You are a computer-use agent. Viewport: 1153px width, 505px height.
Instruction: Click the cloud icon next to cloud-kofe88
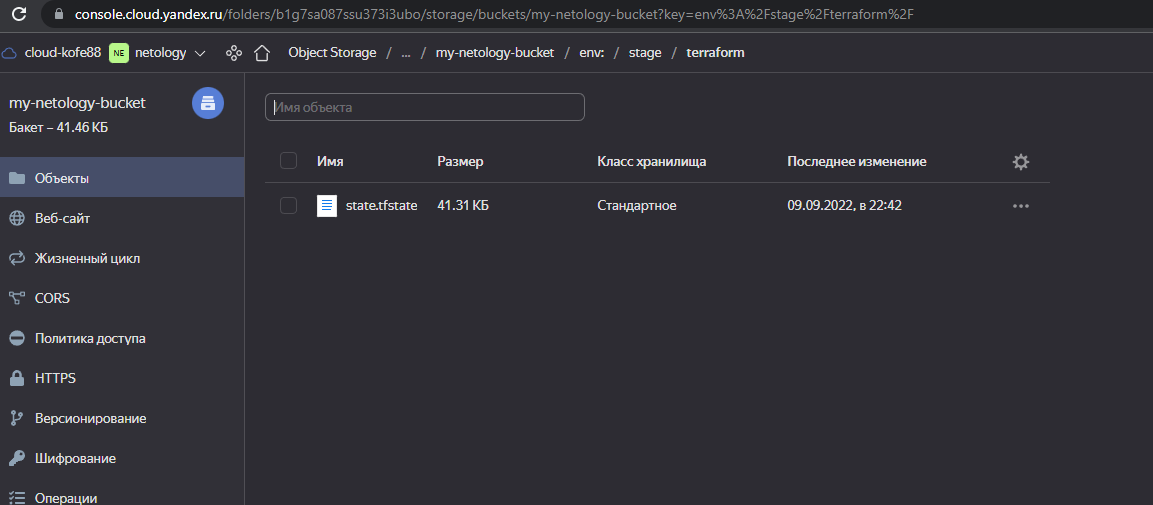10,53
